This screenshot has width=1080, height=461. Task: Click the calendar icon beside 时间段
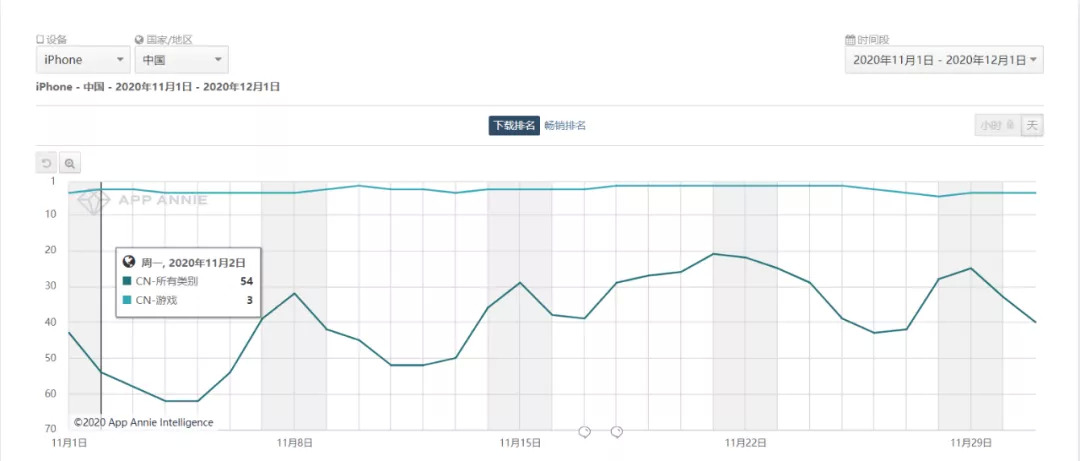tap(849, 40)
